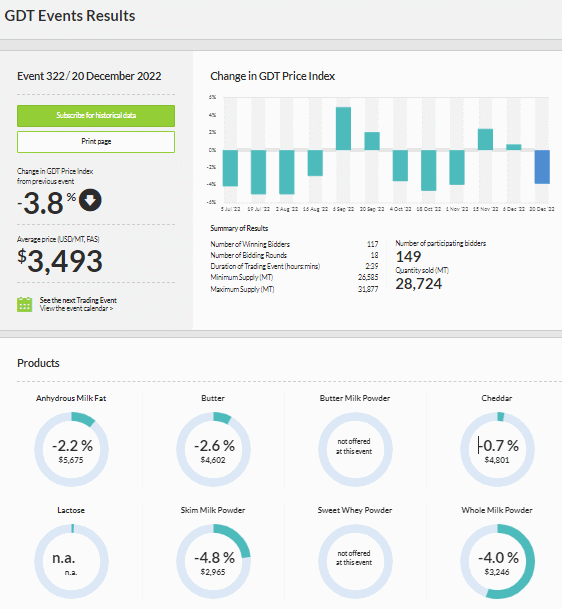Click the Change in GDT Price Index chart title
The width and height of the screenshot is (562, 609).
tap(273, 76)
